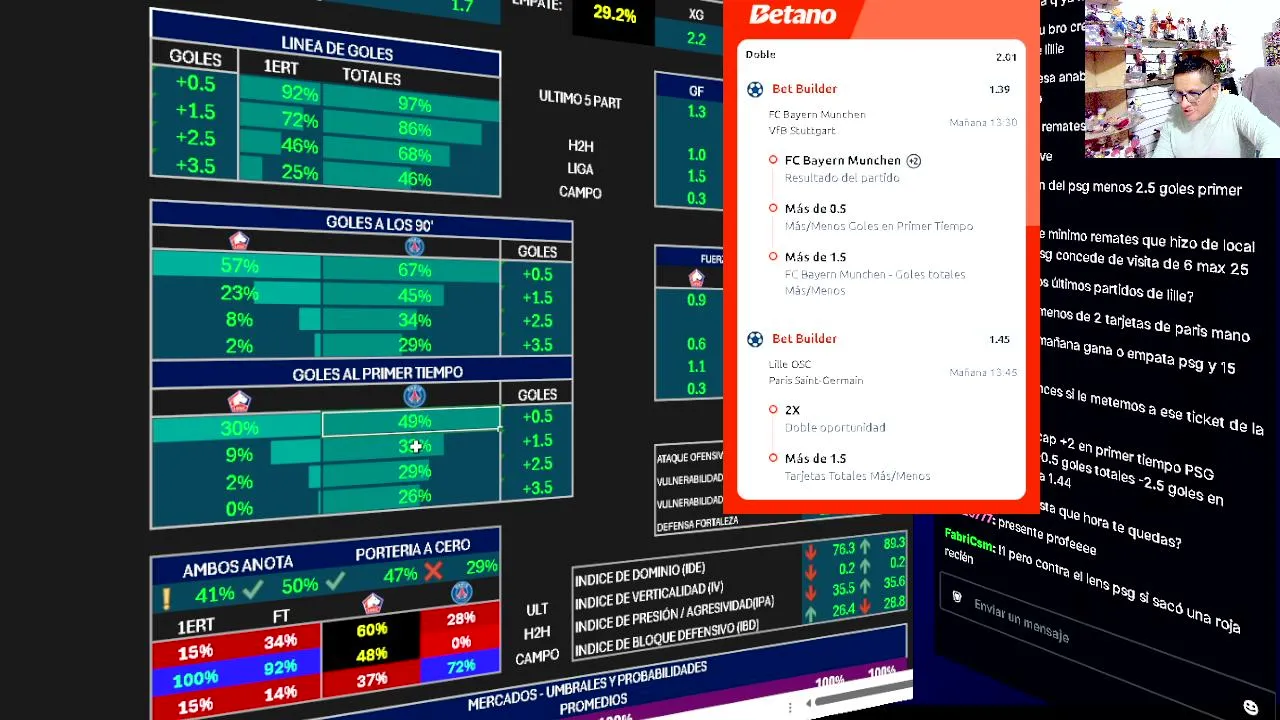Click the LINEA DE GOLES header

pyautogui.click(x=337, y=47)
